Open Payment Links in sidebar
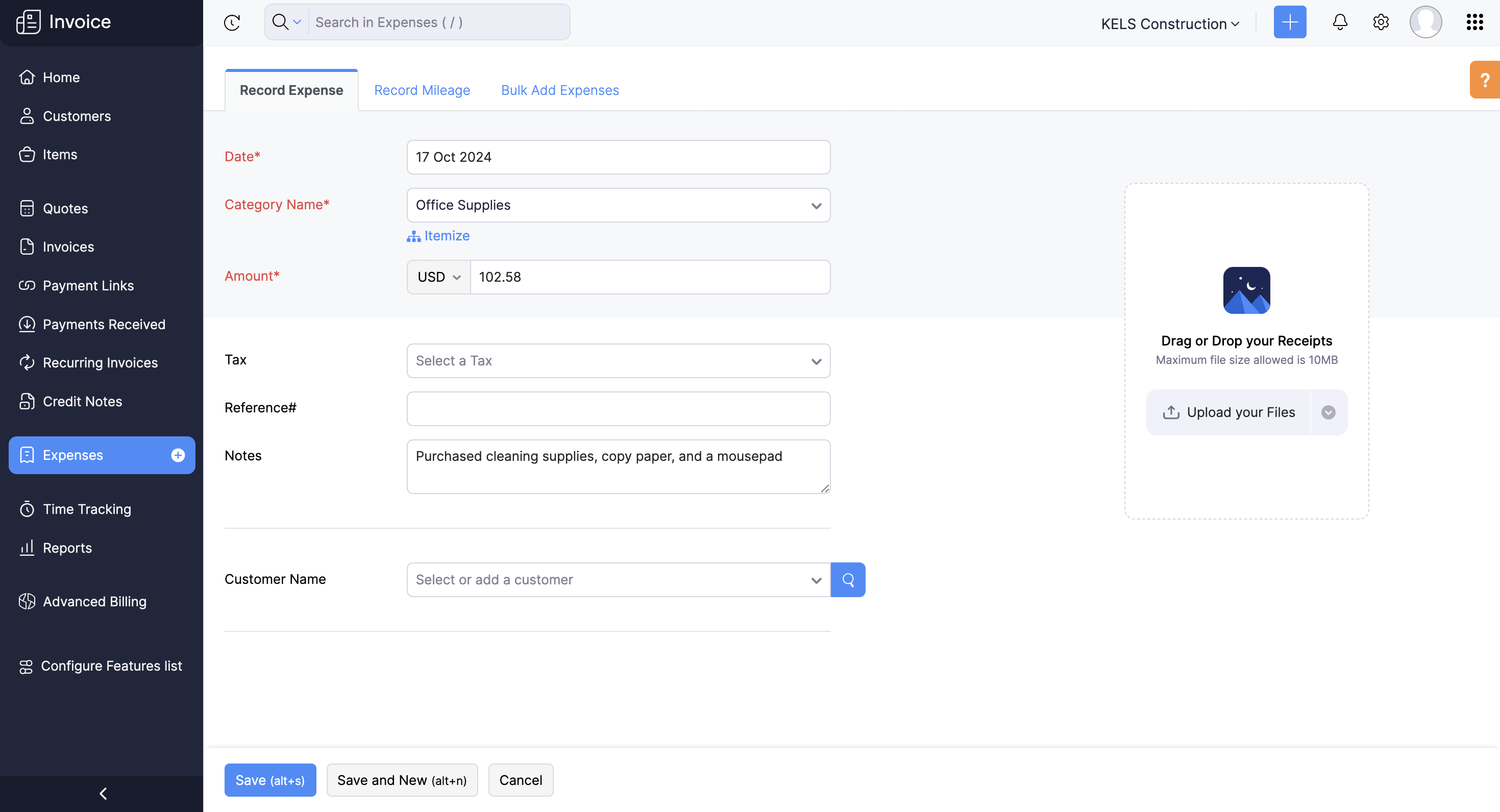The width and height of the screenshot is (1500, 812). (102, 285)
